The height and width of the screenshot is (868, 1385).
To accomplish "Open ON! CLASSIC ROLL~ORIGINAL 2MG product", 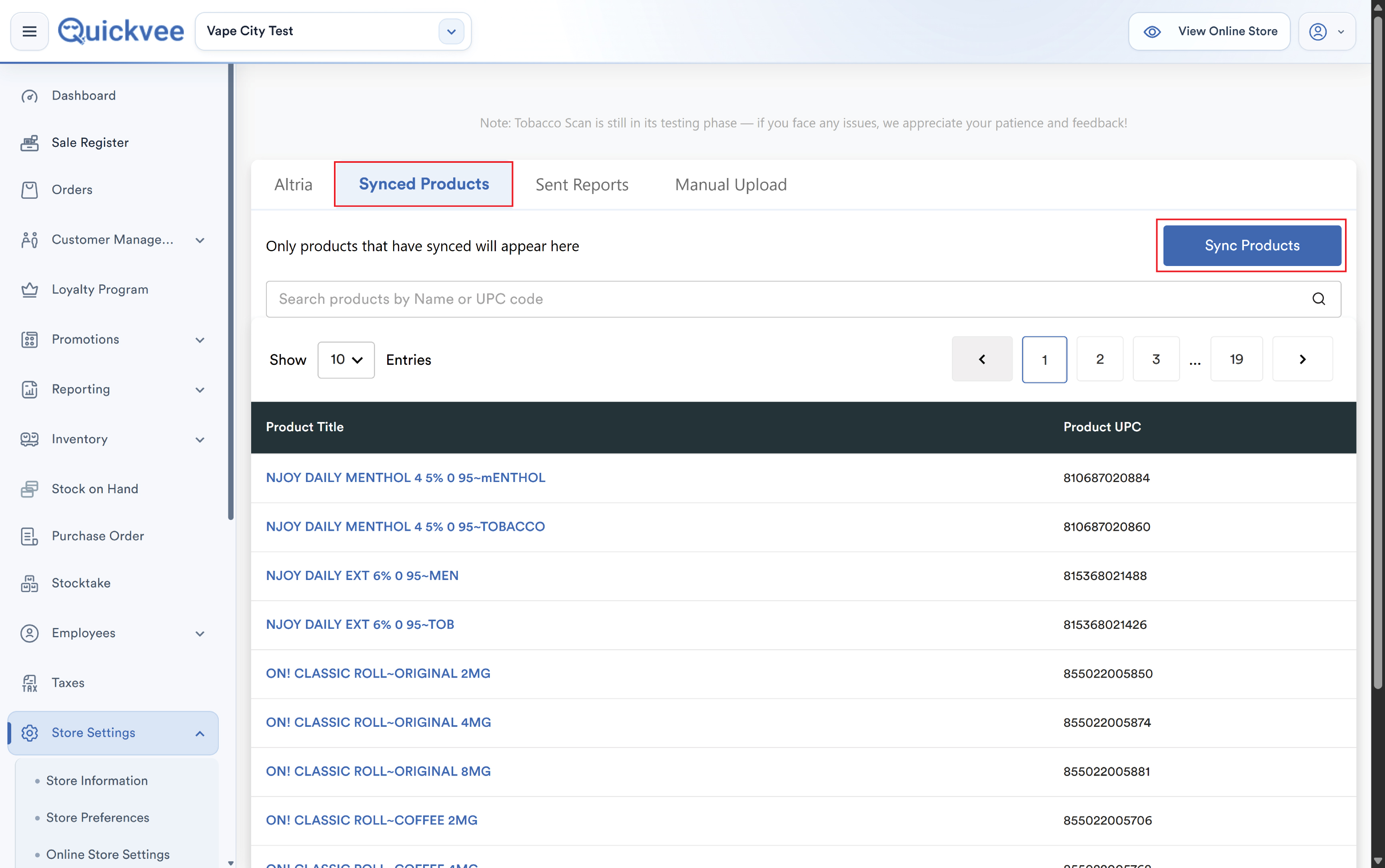I will pos(378,673).
